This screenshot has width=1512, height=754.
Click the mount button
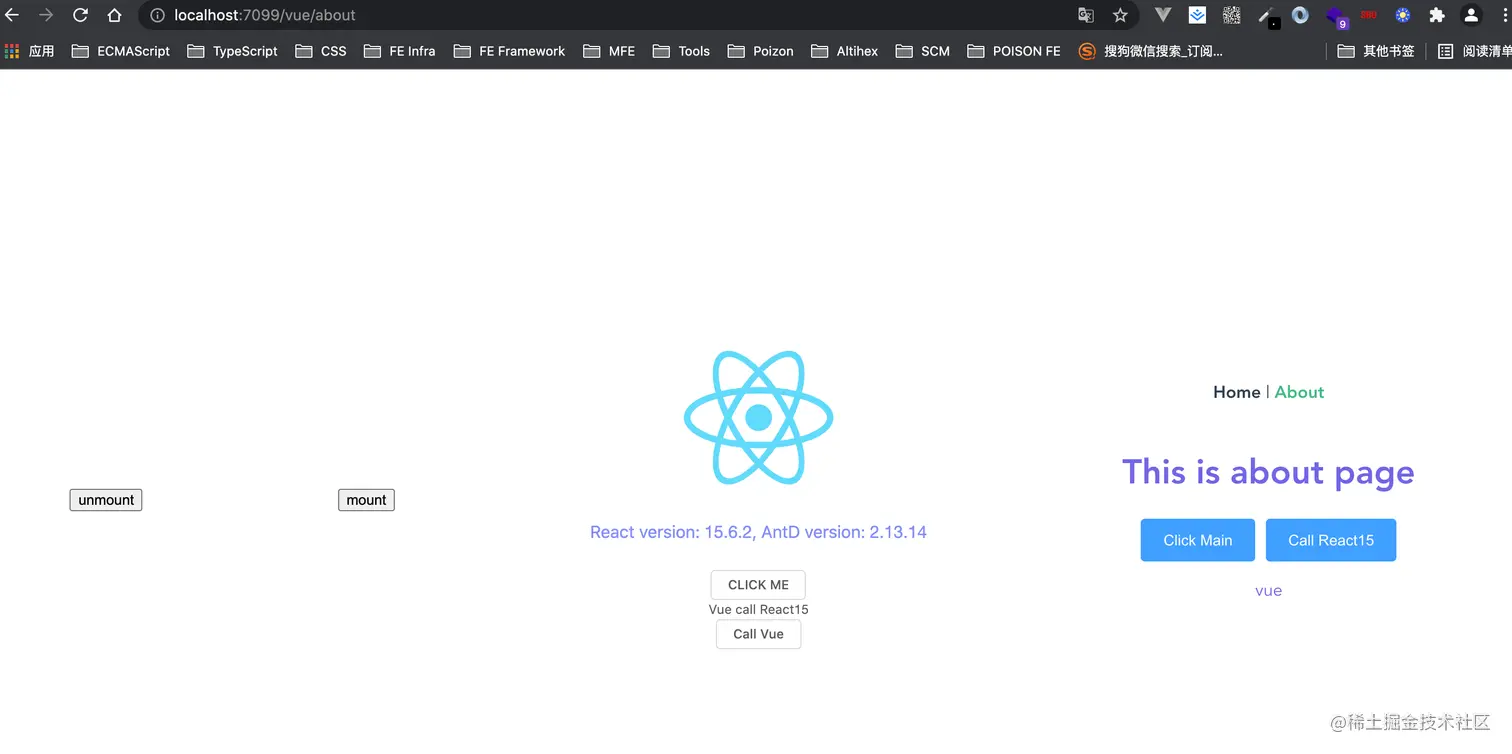[x=366, y=500]
